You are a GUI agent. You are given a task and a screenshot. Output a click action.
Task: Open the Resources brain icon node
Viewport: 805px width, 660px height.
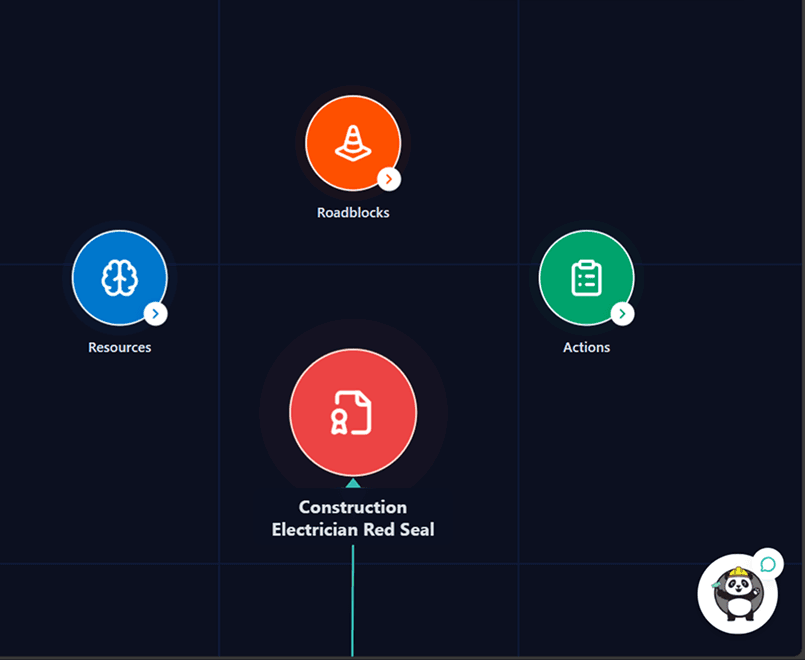(x=119, y=277)
